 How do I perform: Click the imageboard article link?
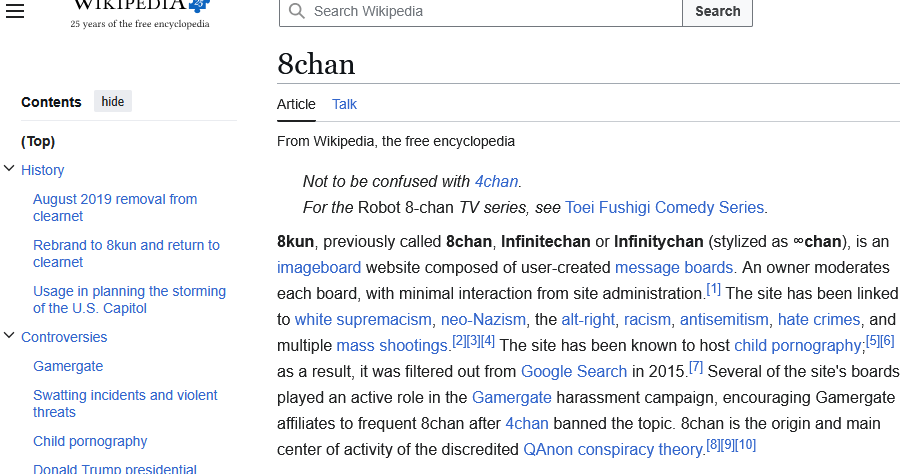pyautogui.click(x=318, y=268)
